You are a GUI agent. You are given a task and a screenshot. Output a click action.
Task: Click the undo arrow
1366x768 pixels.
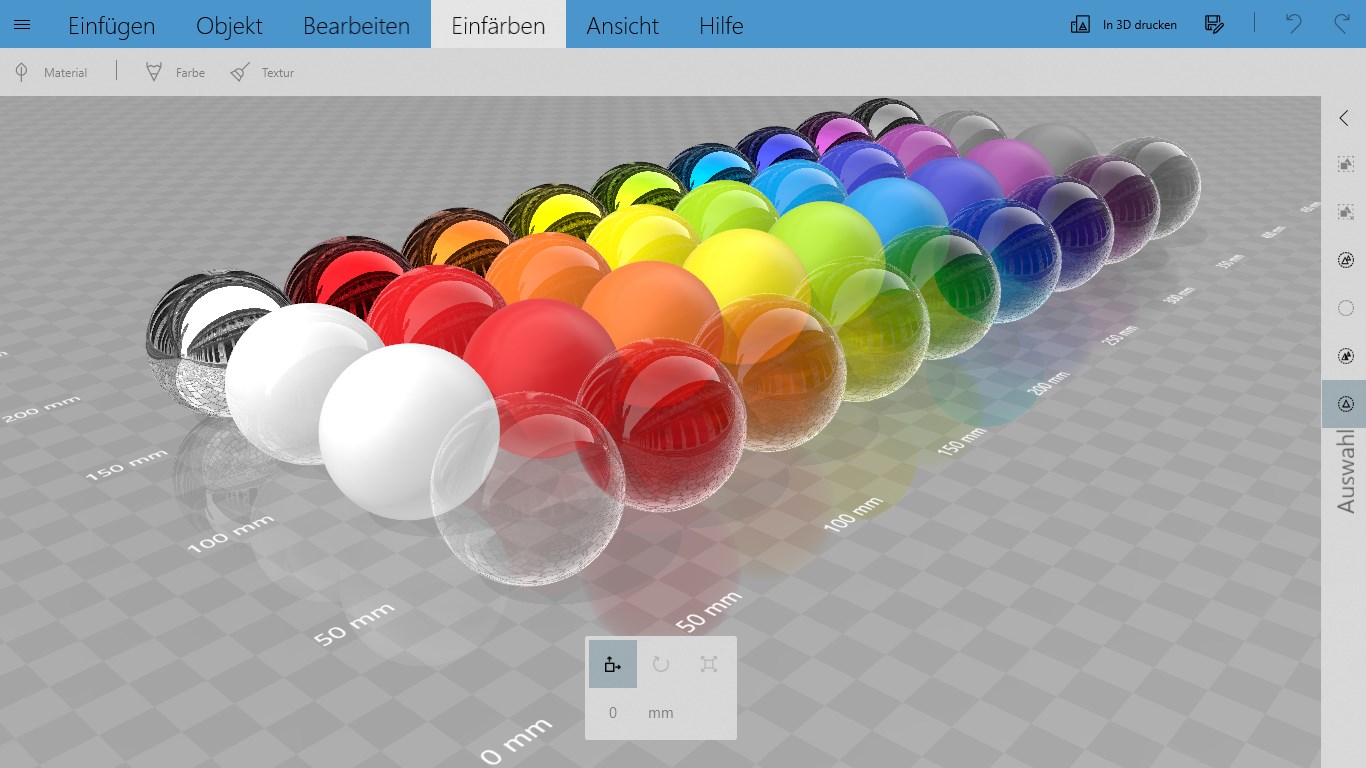1291,24
